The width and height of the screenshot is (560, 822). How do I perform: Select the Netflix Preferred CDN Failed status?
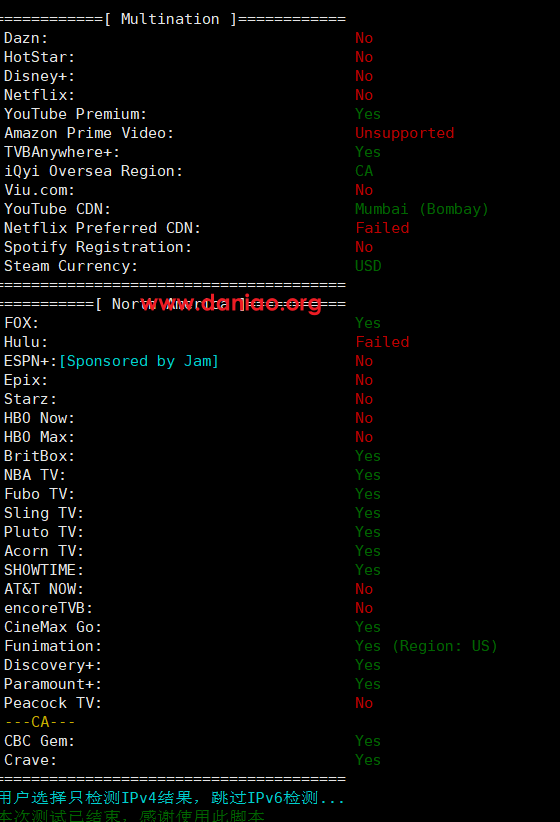coord(382,228)
